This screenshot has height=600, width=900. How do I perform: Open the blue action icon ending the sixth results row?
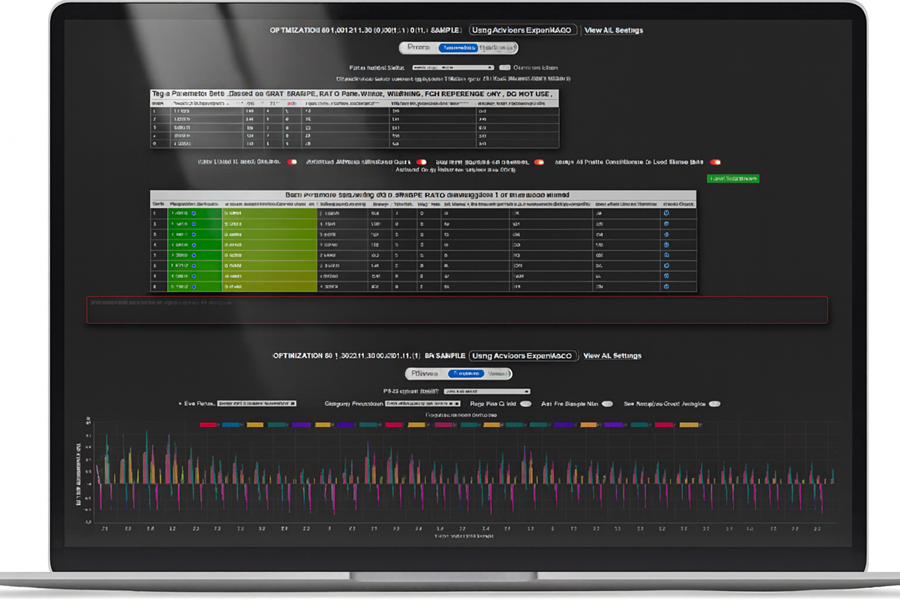click(x=666, y=266)
